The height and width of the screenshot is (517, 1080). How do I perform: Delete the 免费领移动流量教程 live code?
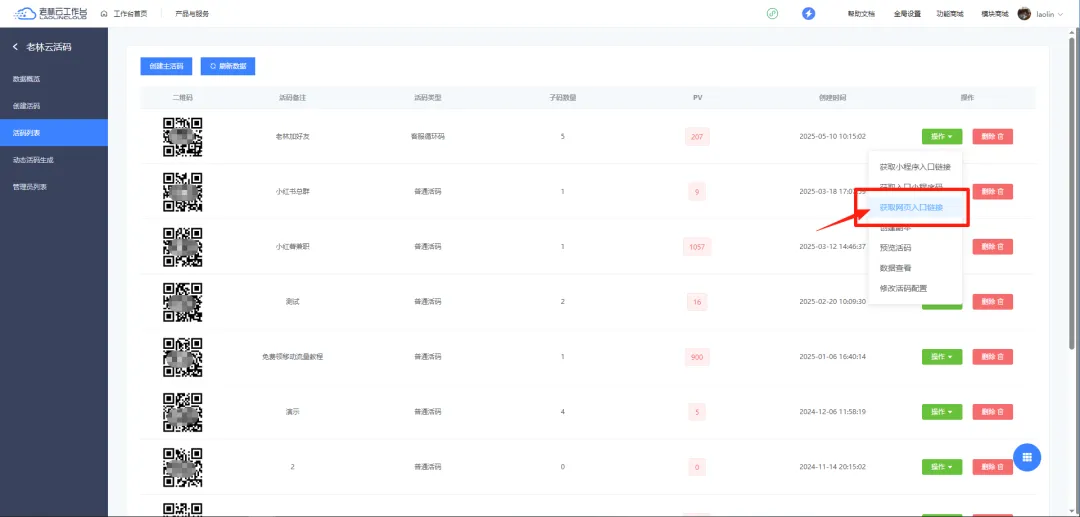(993, 357)
